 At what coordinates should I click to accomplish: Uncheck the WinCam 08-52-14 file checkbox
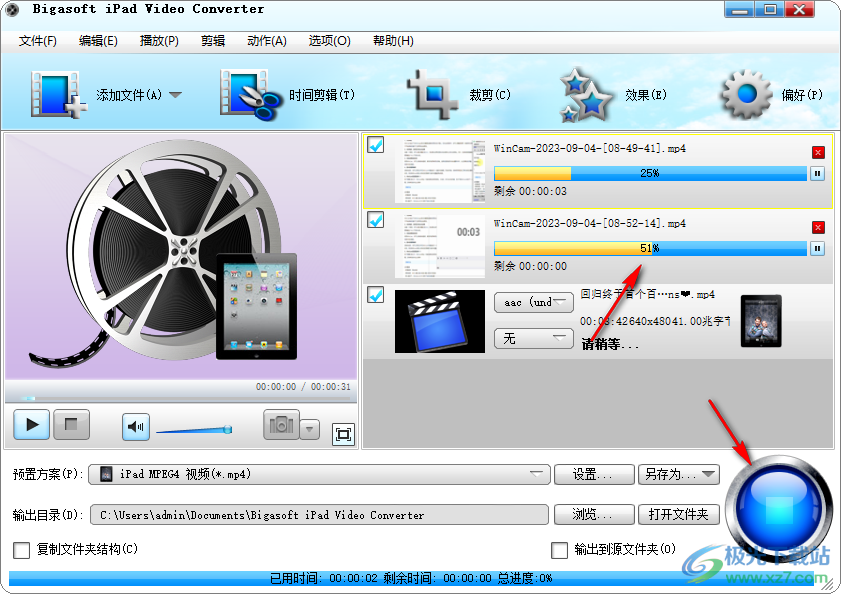pyautogui.click(x=375, y=219)
